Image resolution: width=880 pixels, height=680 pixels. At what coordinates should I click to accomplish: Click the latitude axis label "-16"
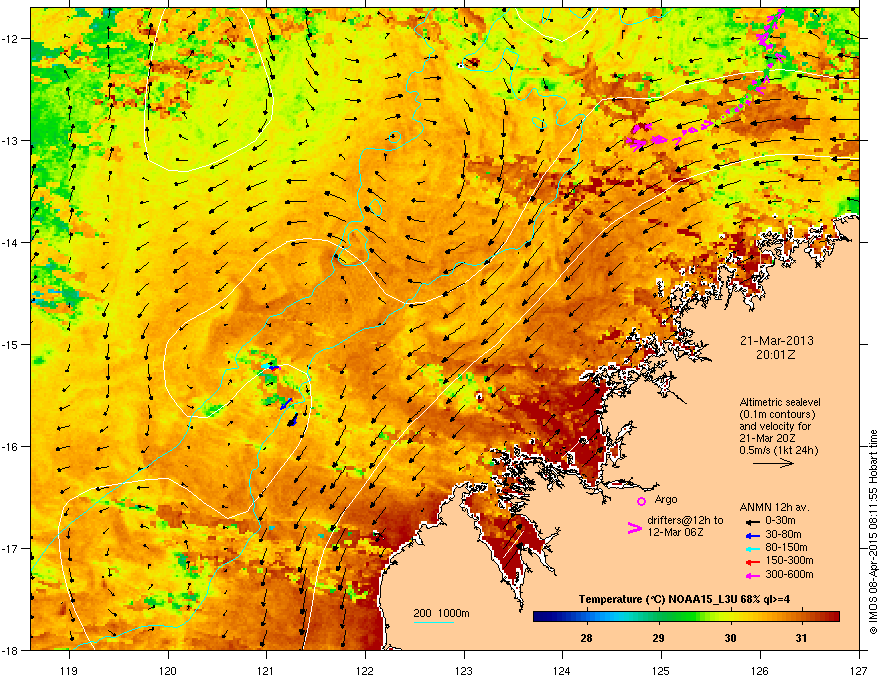click(10, 447)
